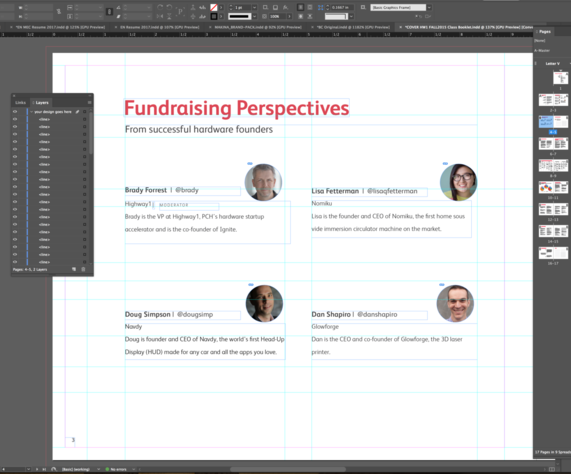Click the fill color swatch
Screen dimensions: 571x474
coord(214,7)
